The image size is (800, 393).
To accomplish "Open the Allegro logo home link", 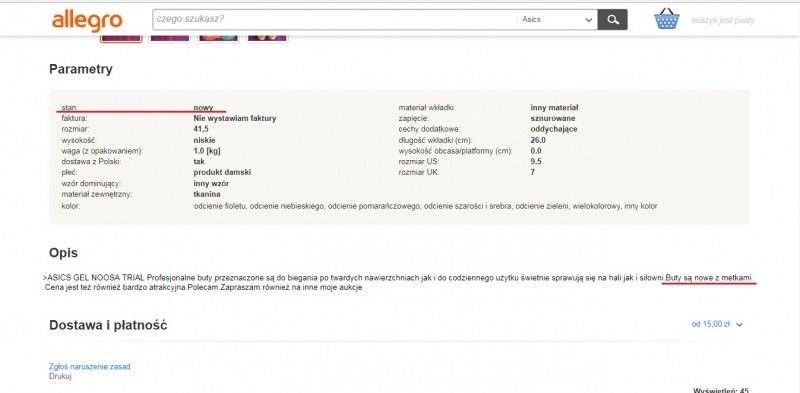I will tap(87, 21).
